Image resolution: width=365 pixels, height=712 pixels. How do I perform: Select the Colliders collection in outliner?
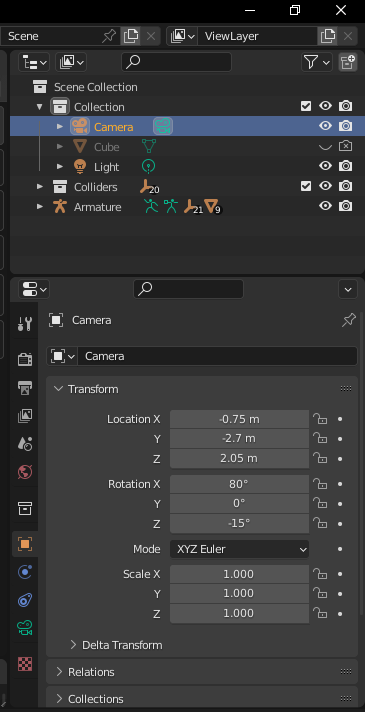click(x=95, y=187)
